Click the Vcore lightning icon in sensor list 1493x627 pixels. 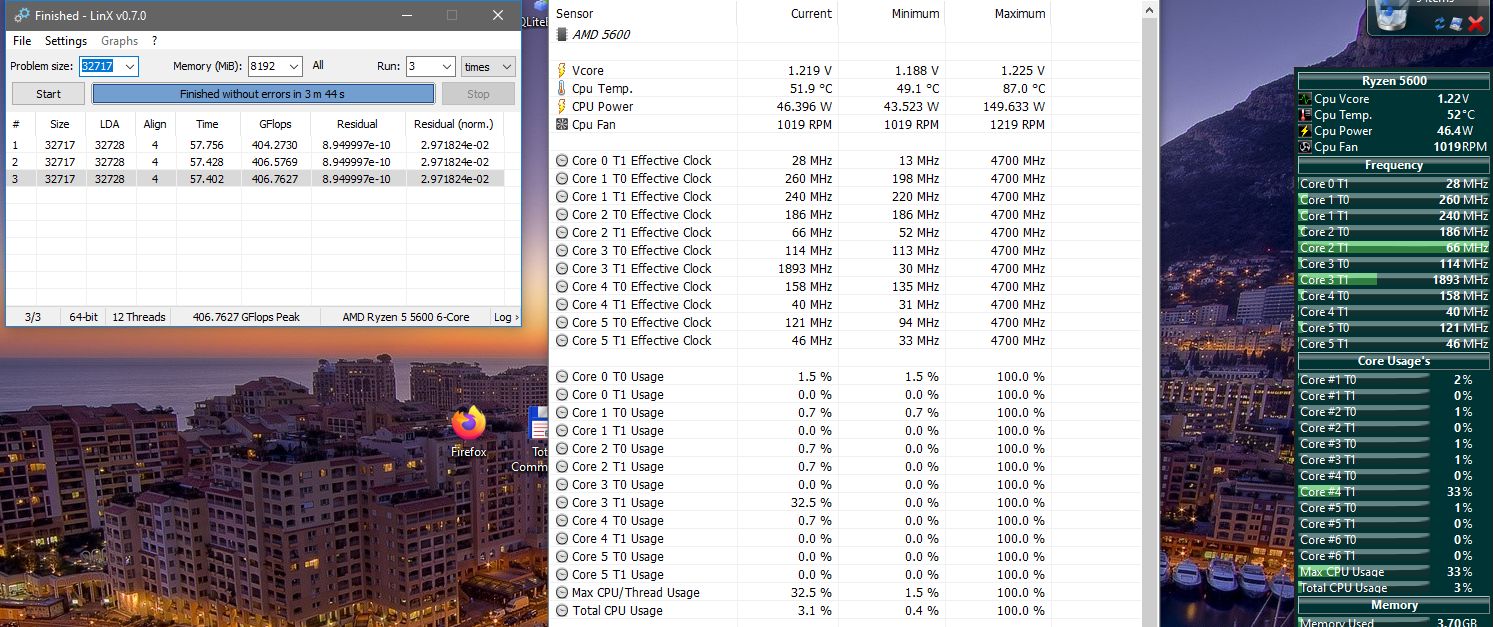coord(562,71)
